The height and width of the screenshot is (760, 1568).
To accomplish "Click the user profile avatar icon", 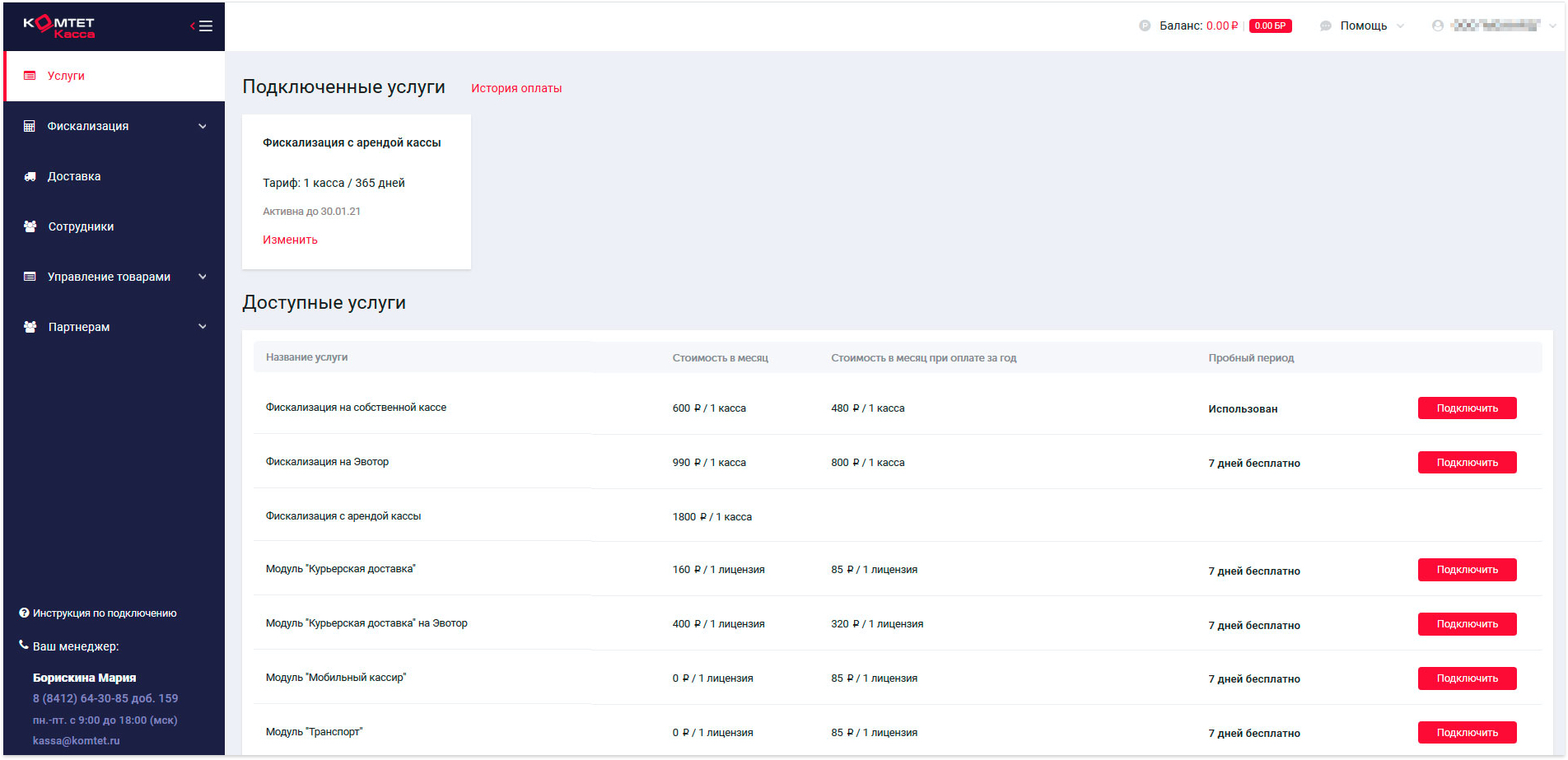I will click(1438, 26).
